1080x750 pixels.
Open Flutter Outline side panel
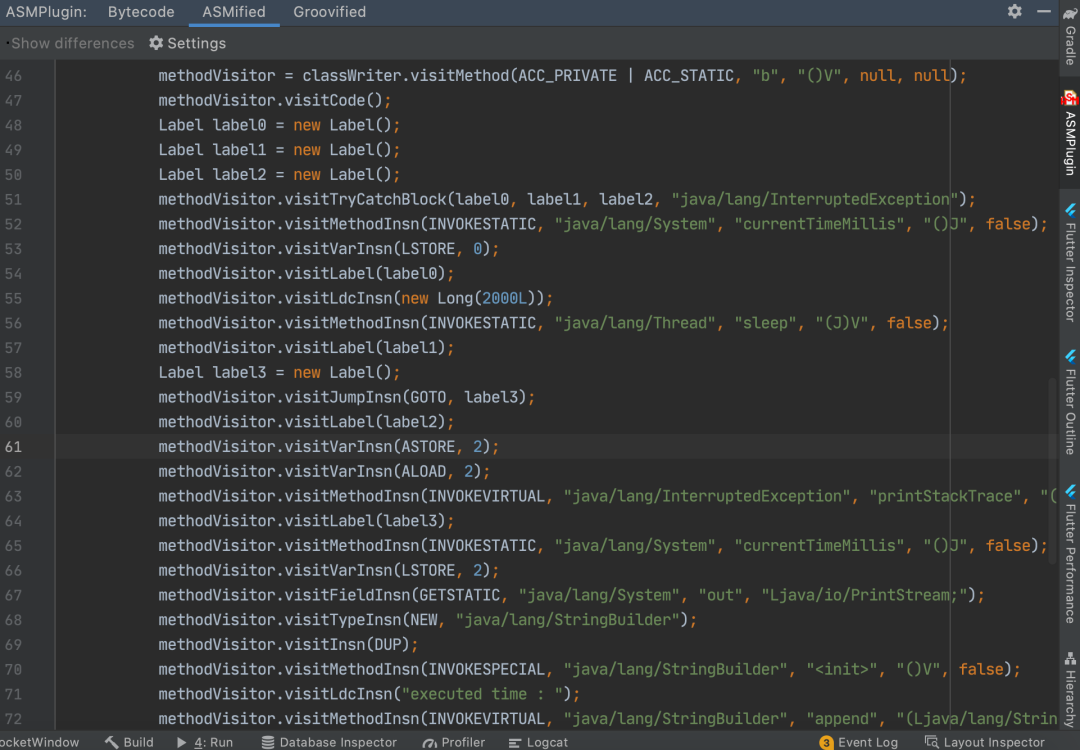click(1070, 403)
